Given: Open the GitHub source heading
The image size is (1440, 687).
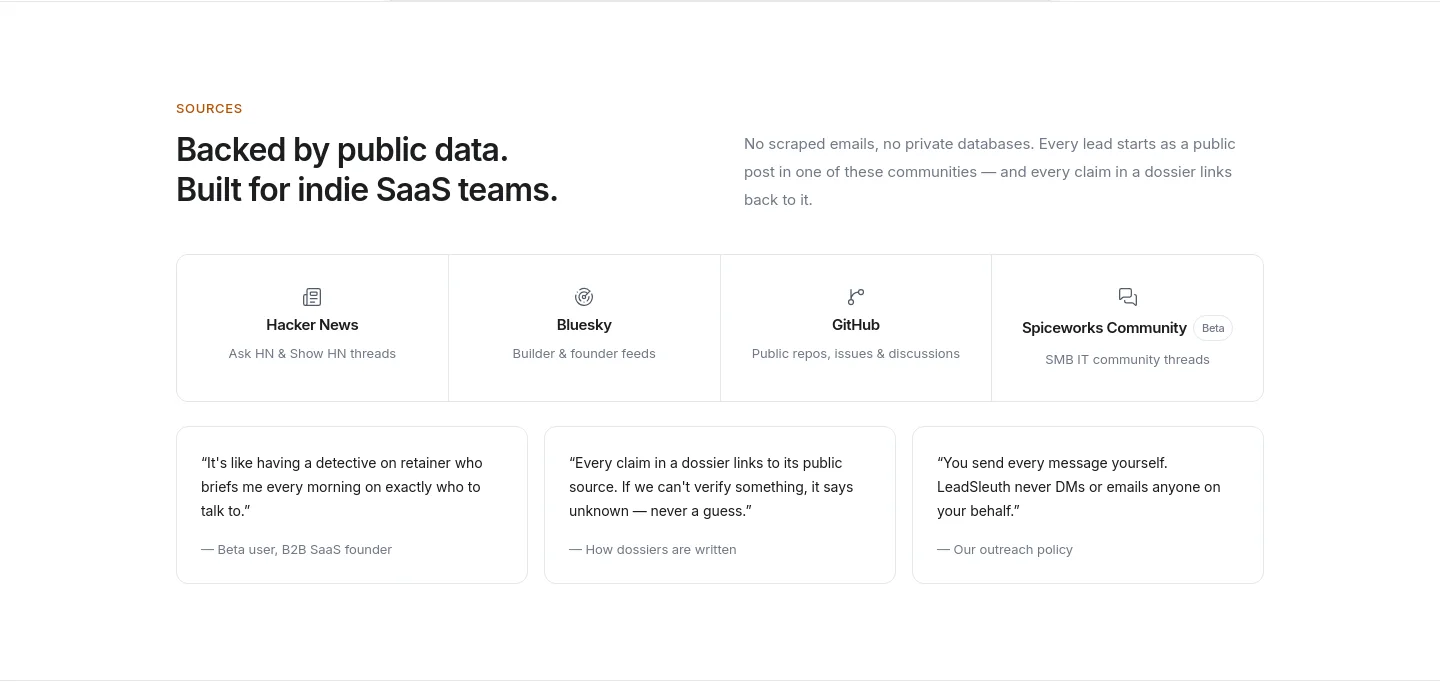Looking at the screenshot, I should 856,325.
